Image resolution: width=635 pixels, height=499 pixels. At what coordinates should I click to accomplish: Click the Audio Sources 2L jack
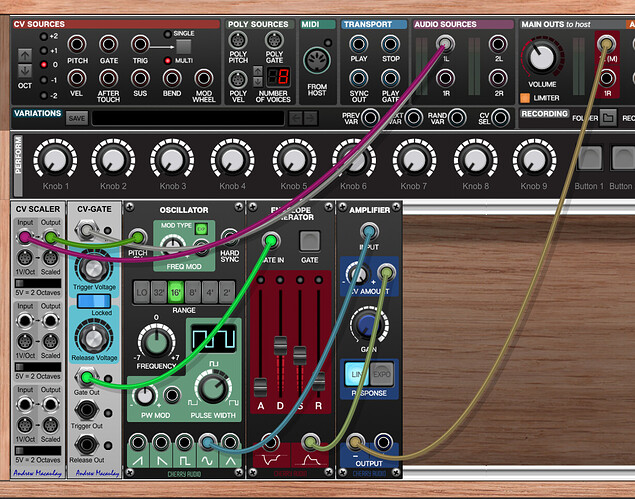point(498,44)
